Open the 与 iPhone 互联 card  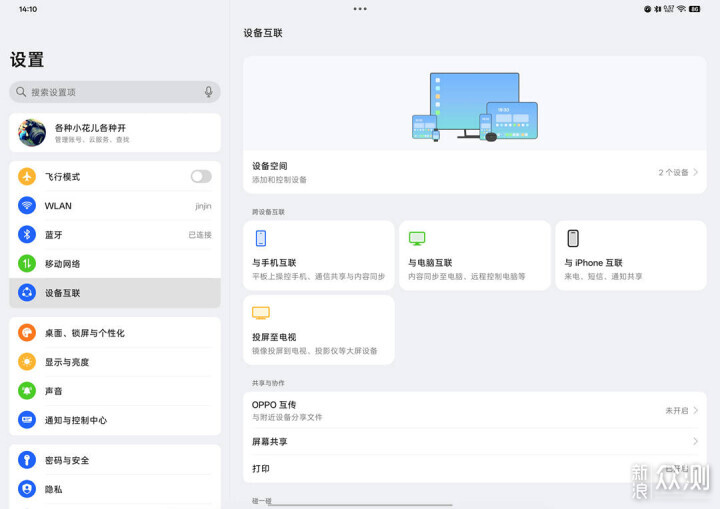point(631,255)
